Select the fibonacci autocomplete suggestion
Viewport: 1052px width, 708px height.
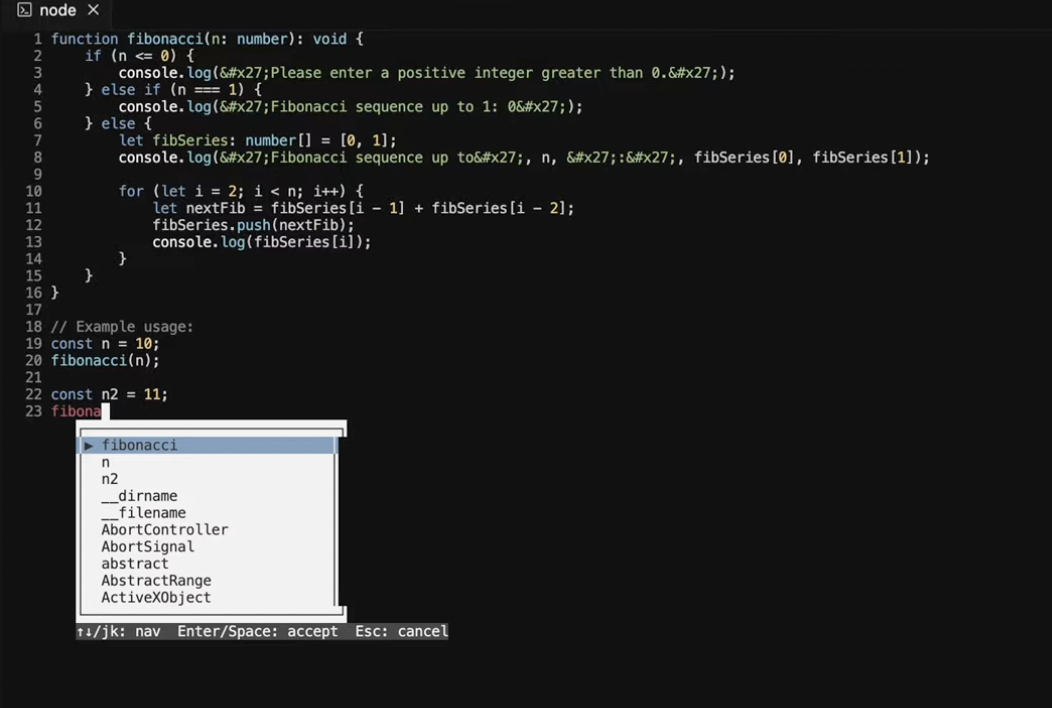(x=140, y=446)
